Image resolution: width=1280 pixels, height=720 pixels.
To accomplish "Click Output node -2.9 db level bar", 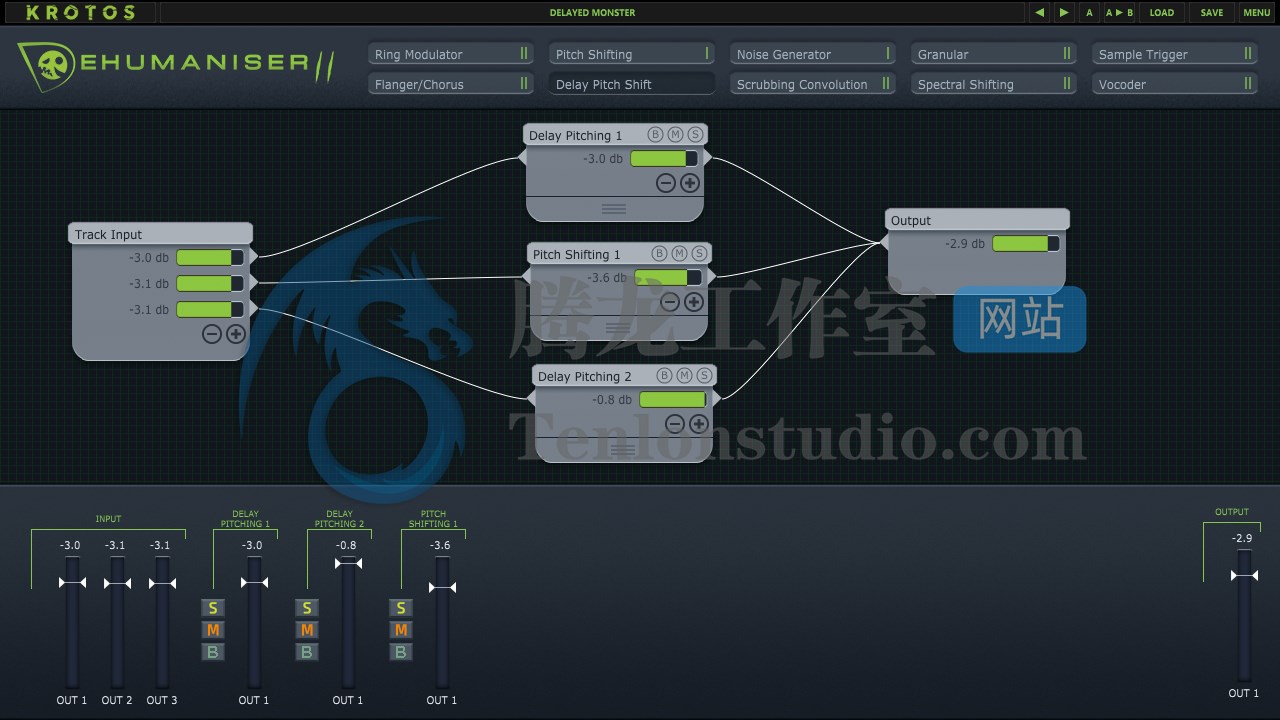I will coord(1026,243).
